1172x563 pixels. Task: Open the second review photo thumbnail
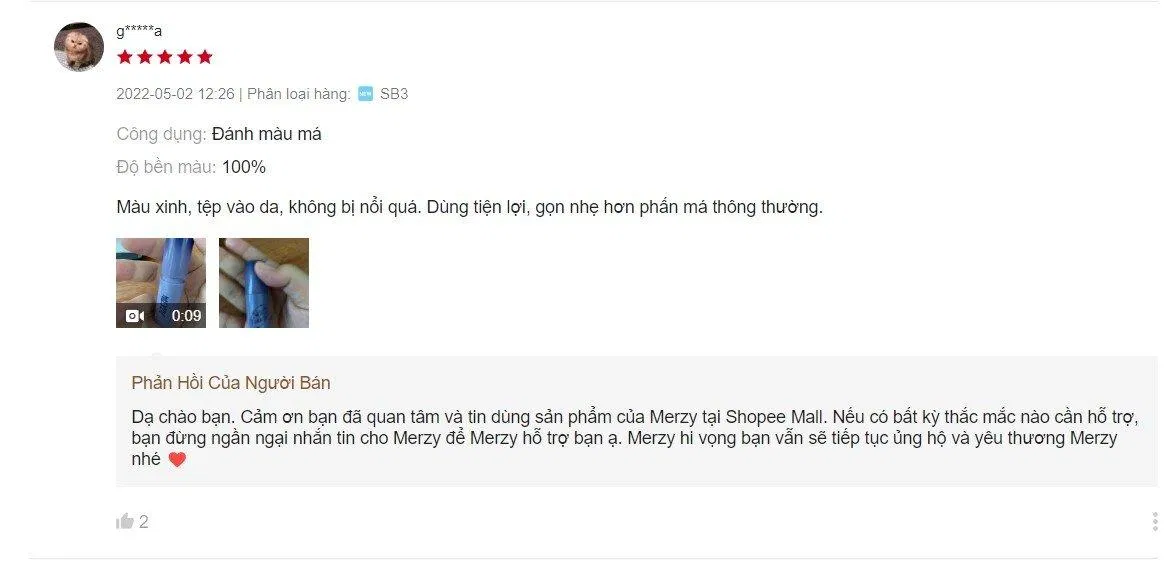click(x=264, y=283)
